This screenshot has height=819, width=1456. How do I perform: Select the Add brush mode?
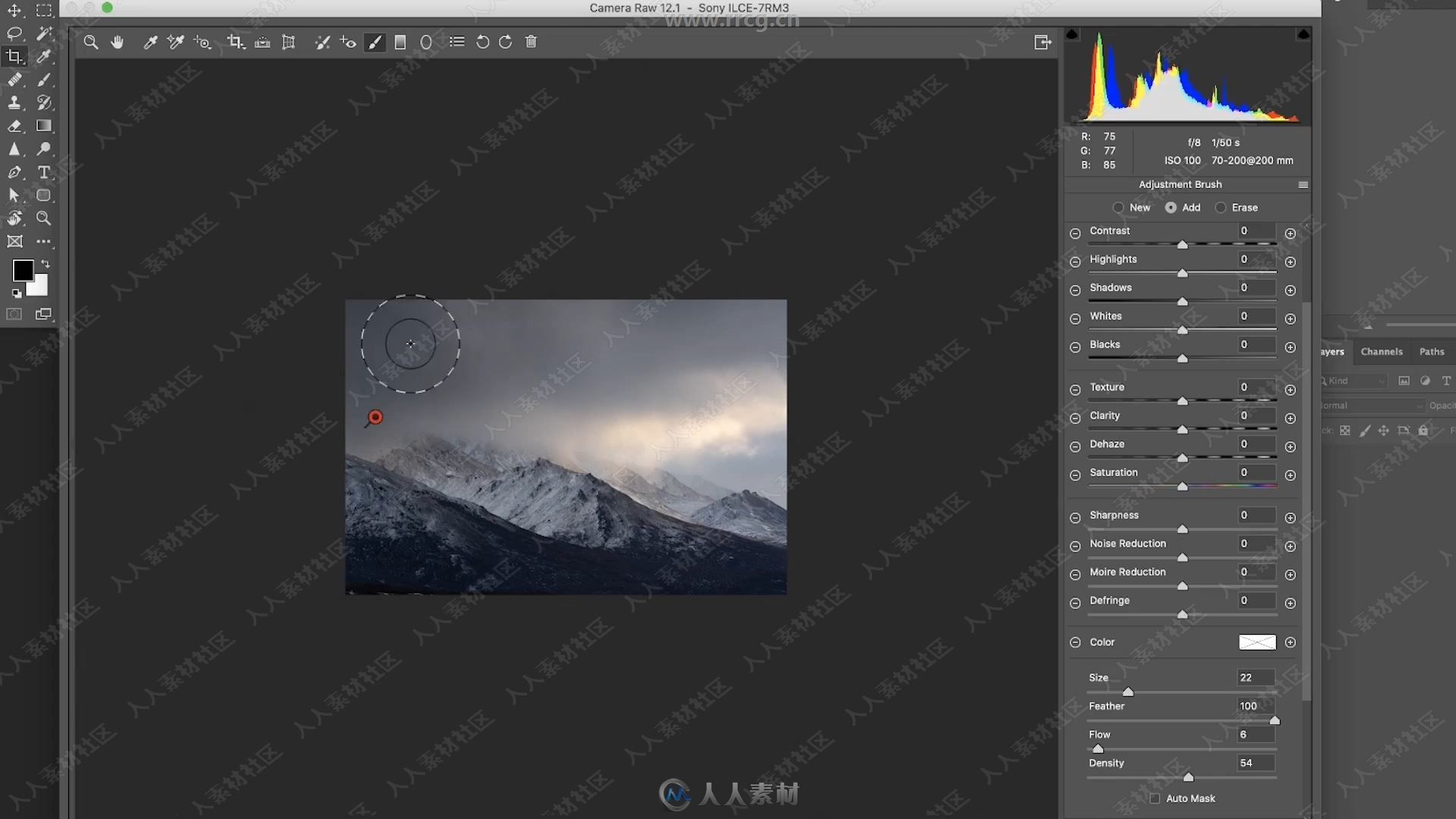click(1170, 207)
